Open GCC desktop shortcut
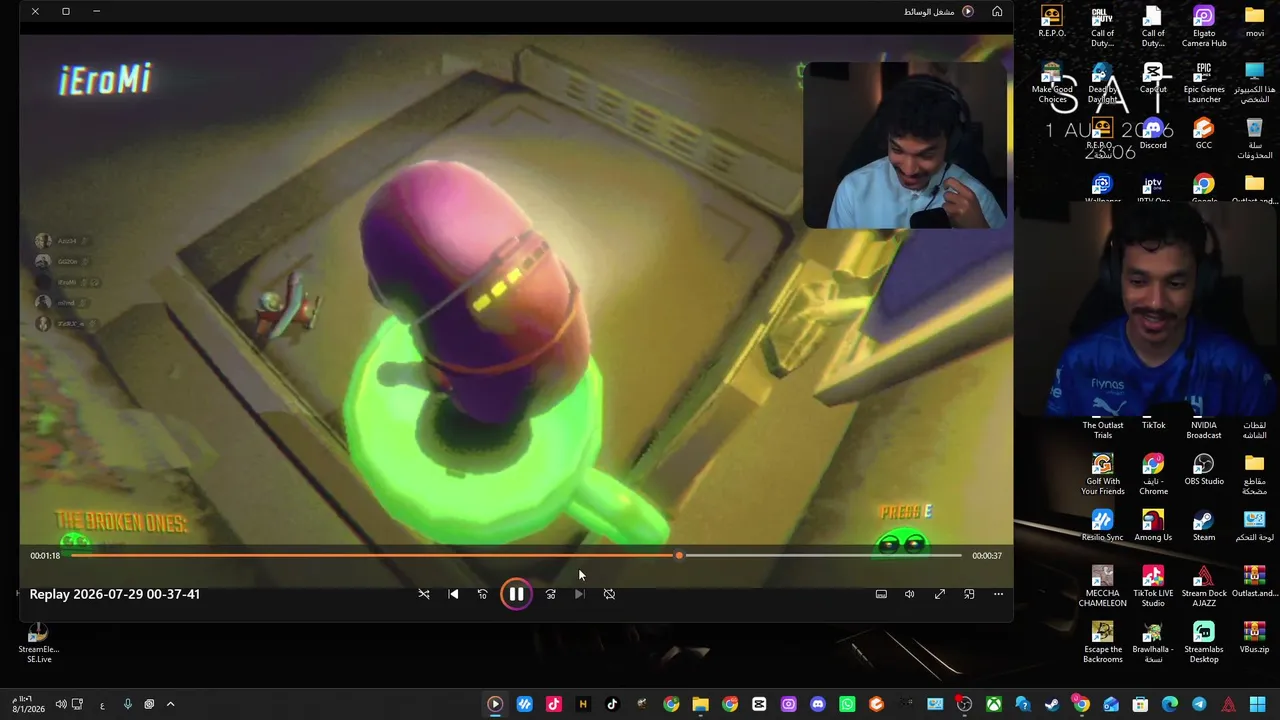The image size is (1280, 720). coord(1204,134)
